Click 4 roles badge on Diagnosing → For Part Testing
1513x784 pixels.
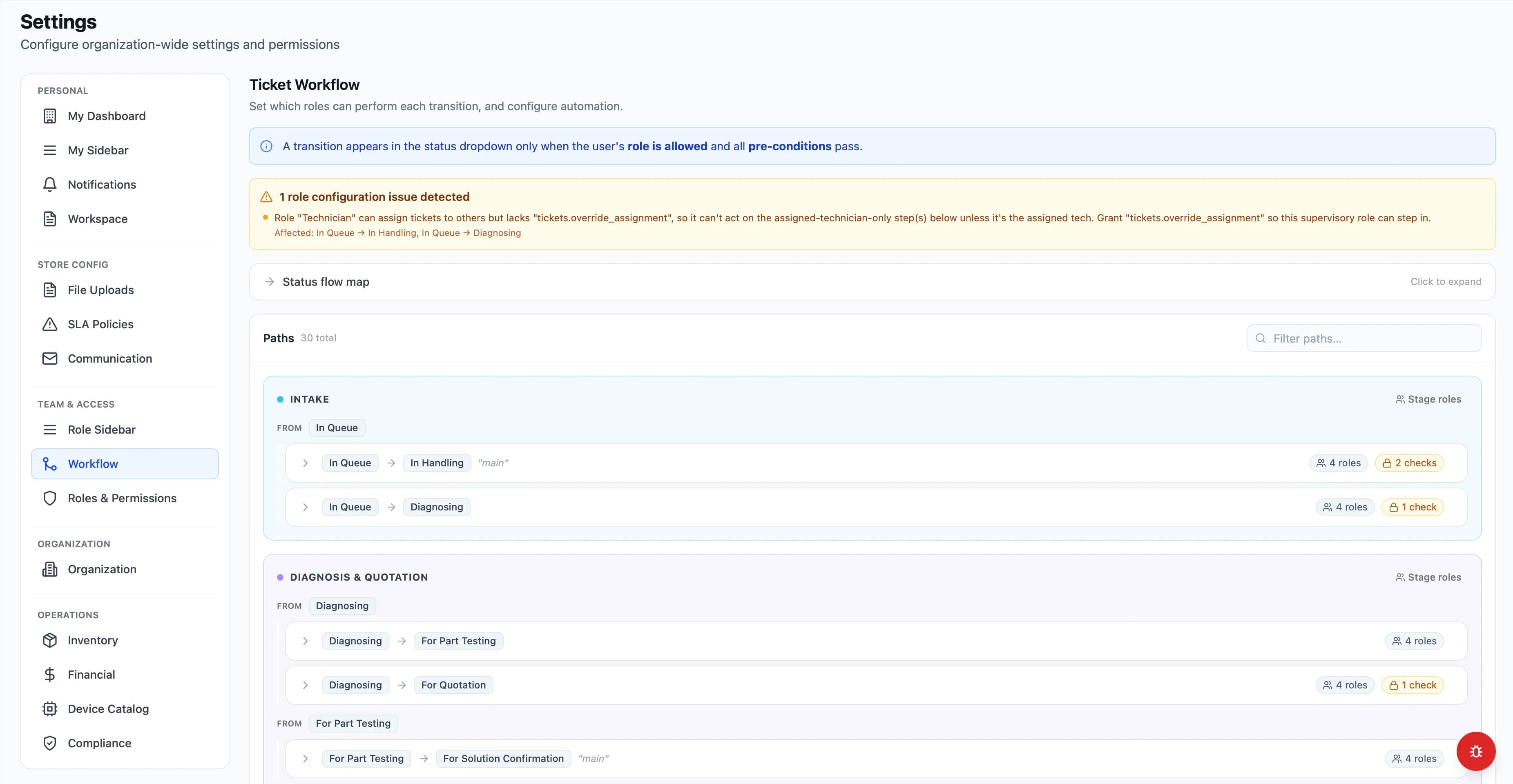tap(1414, 641)
